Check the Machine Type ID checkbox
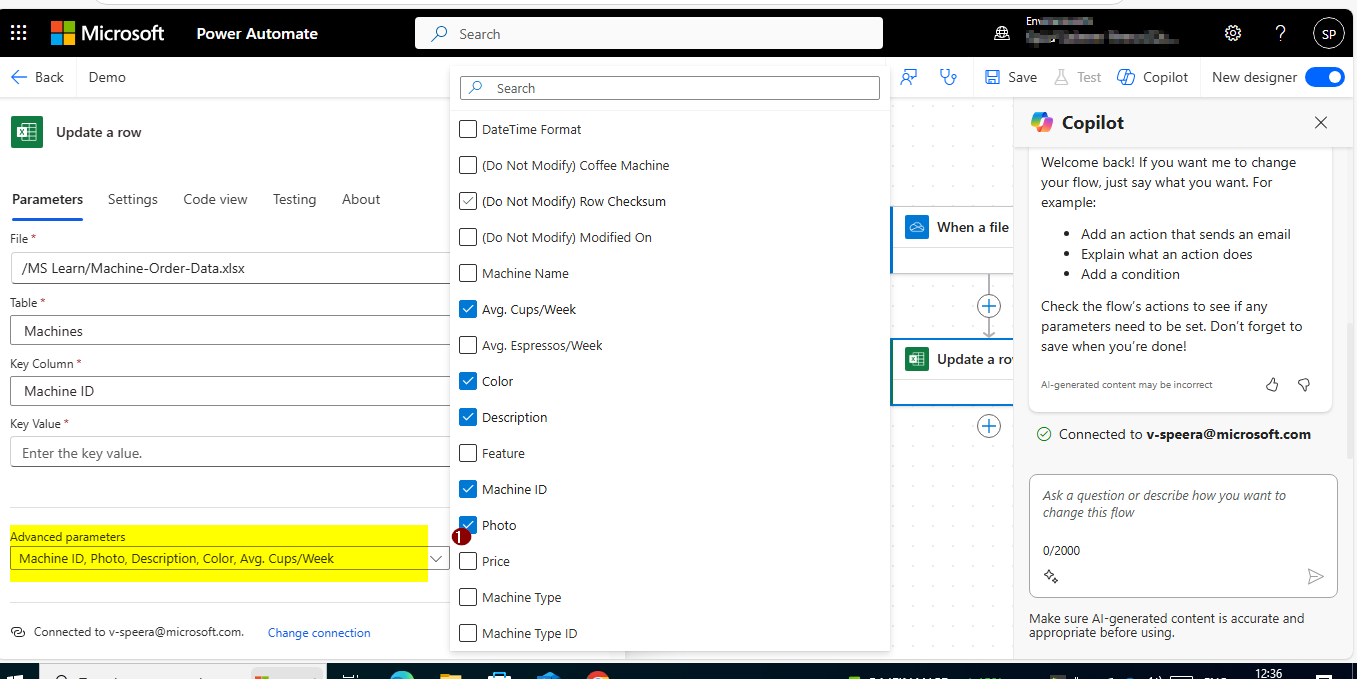The width and height of the screenshot is (1357, 679). [x=468, y=633]
